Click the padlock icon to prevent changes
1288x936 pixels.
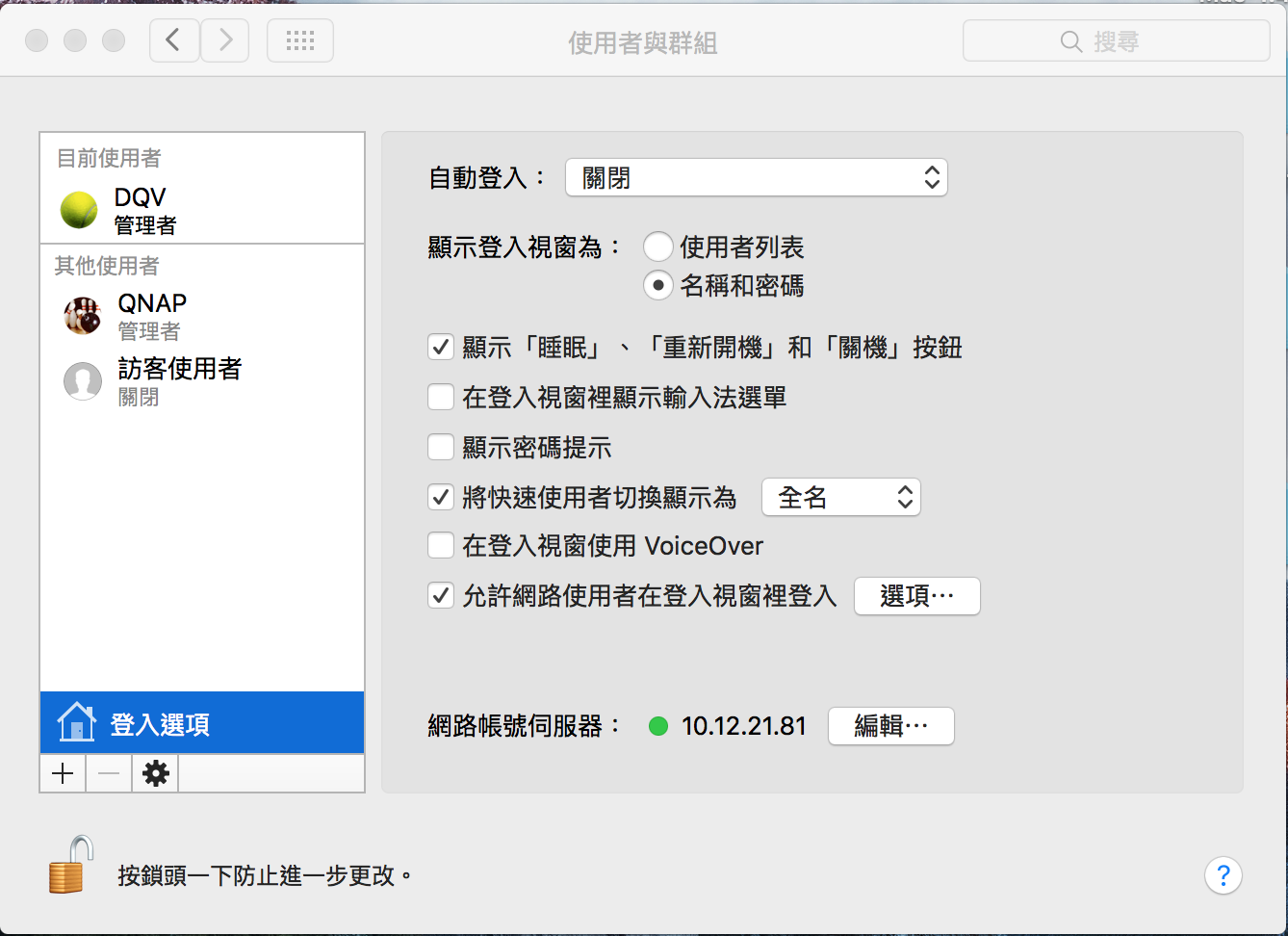(67, 865)
